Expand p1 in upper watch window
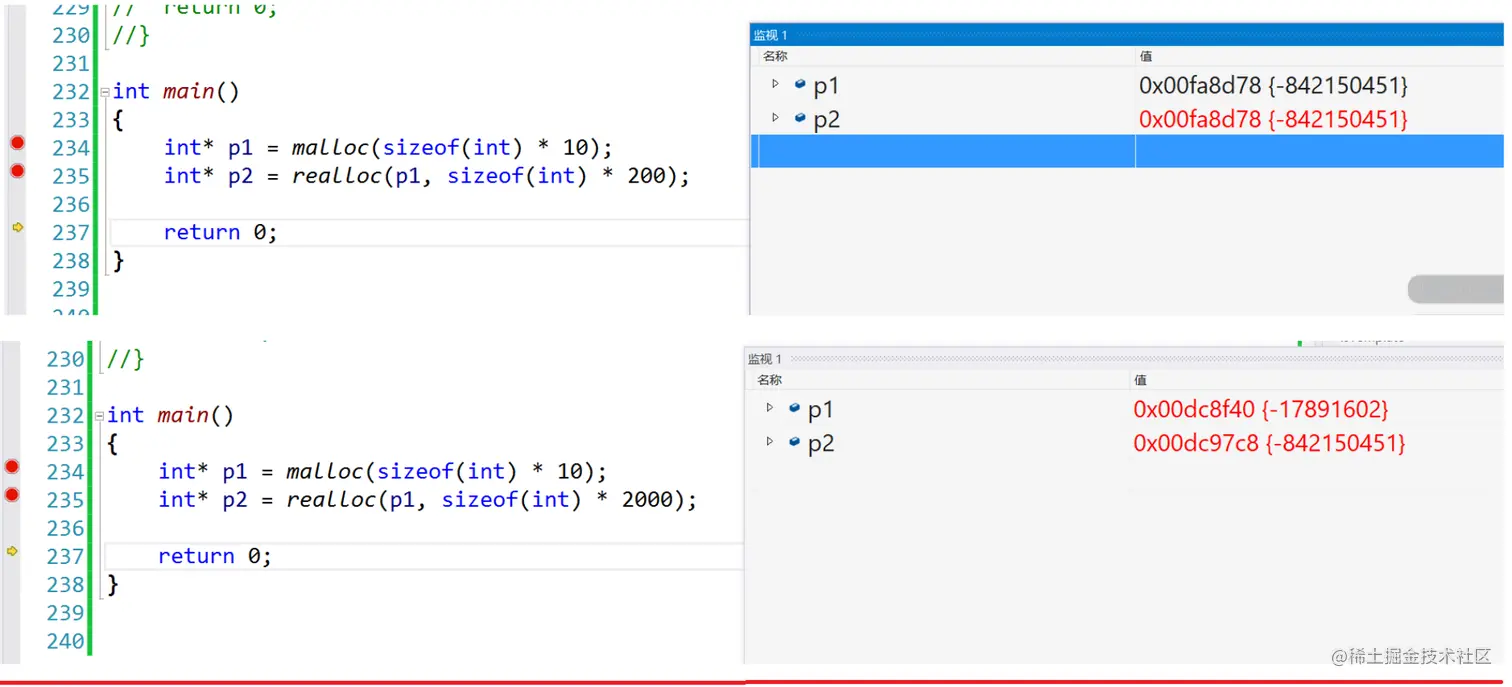The width and height of the screenshot is (1512, 687). (x=775, y=84)
